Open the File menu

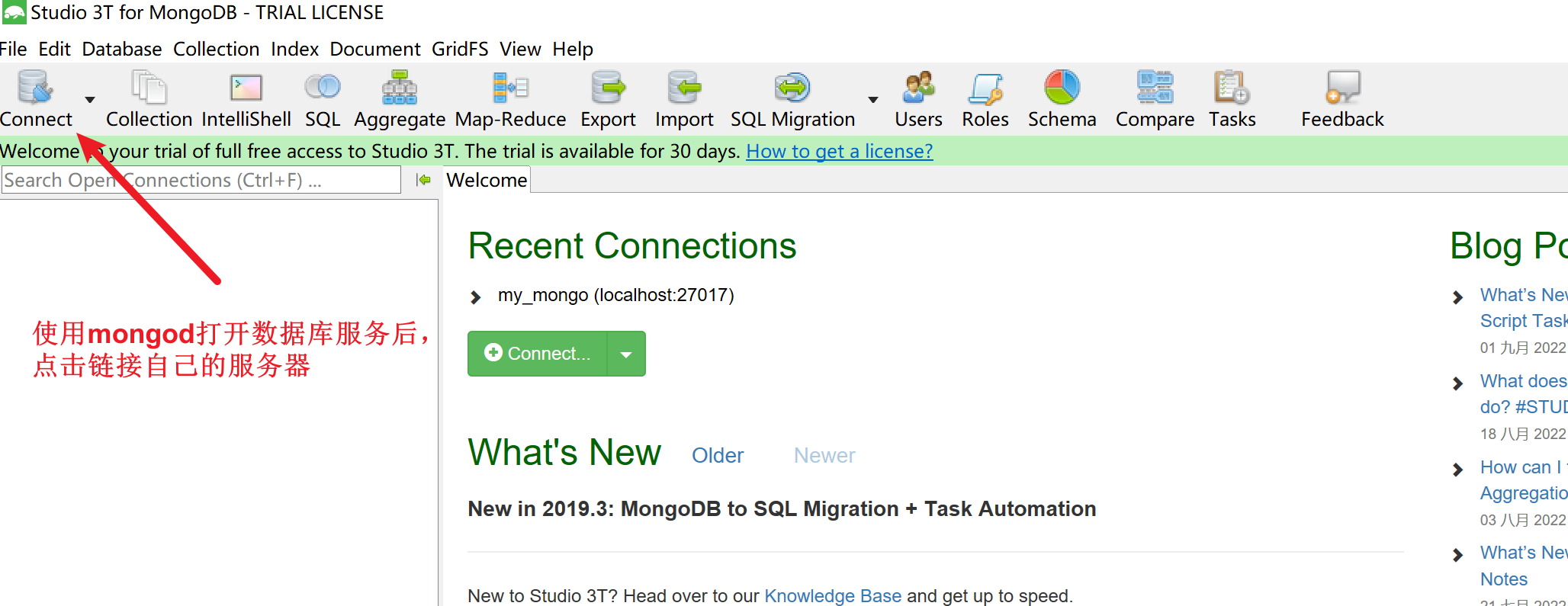tap(13, 49)
